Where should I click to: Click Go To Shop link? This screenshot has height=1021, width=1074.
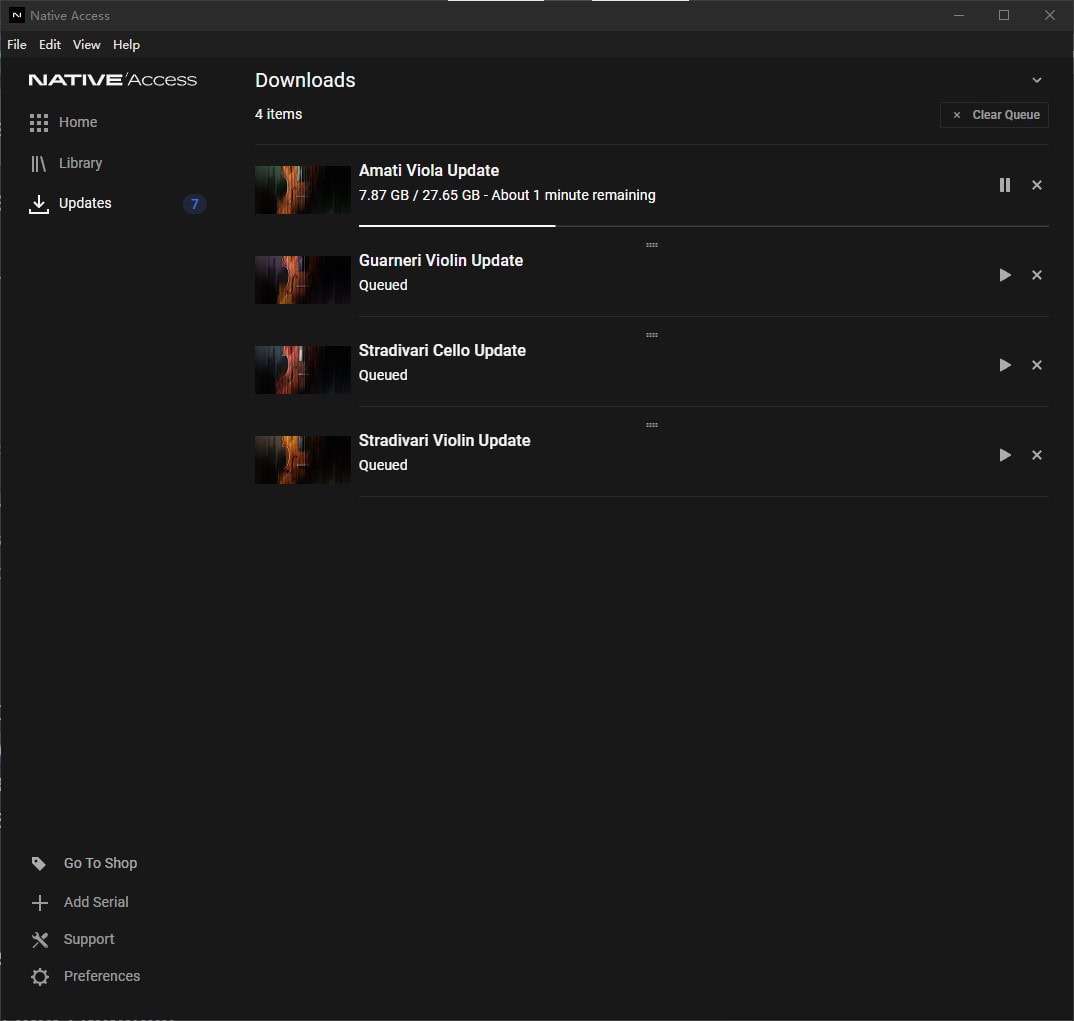pyautogui.click(x=100, y=863)
